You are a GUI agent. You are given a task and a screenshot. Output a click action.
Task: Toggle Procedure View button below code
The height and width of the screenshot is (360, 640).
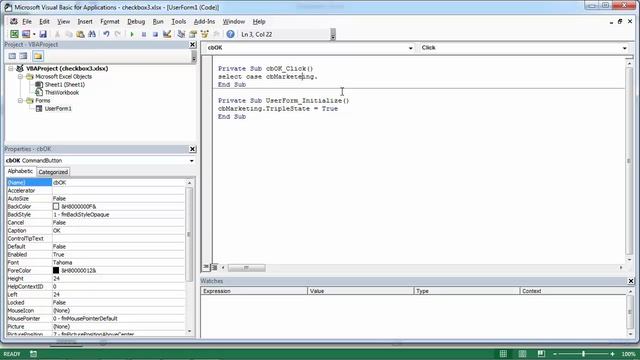tap(206, 267)
